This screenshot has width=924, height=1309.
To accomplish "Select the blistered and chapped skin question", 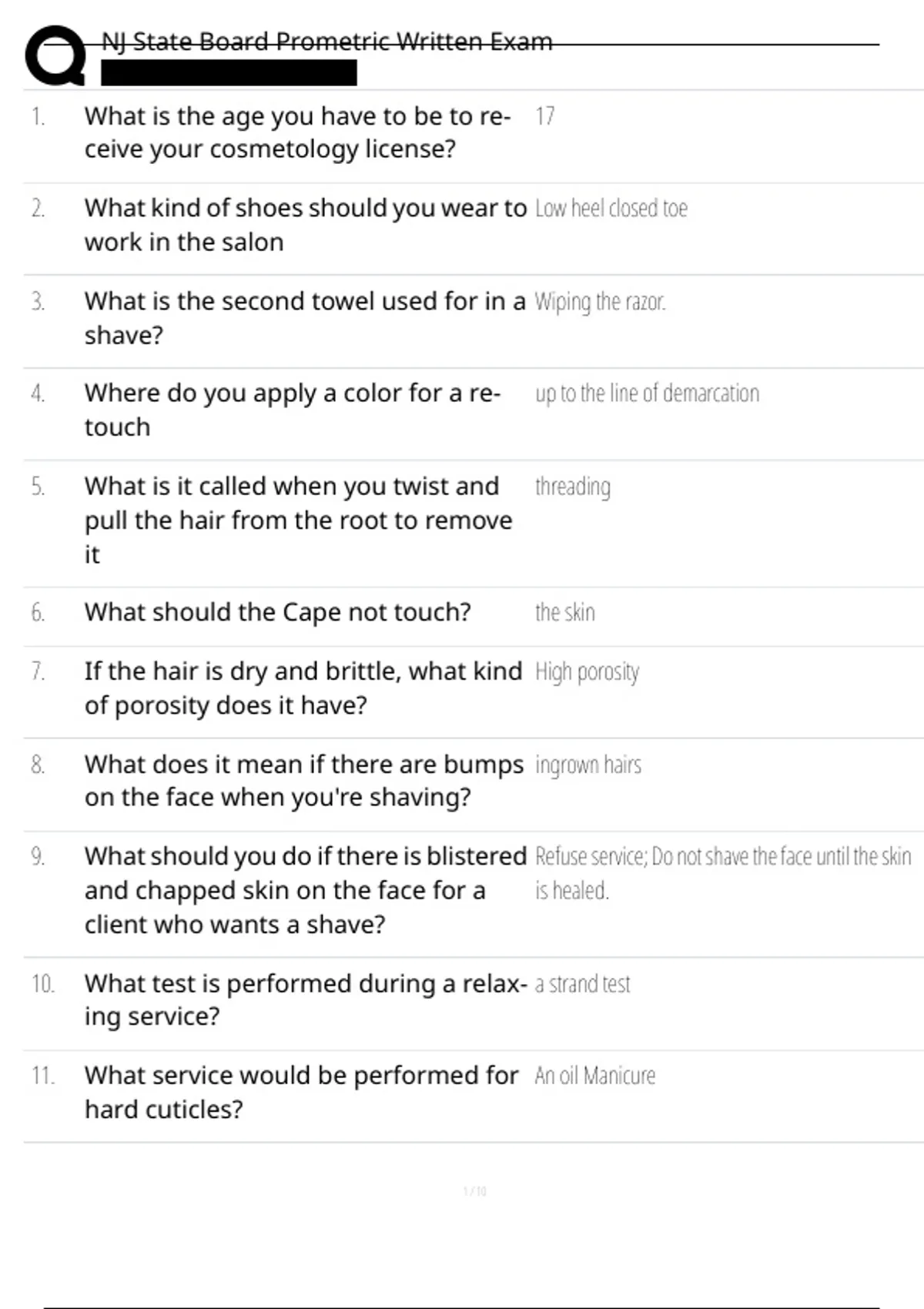I will [x=305, y=889].
